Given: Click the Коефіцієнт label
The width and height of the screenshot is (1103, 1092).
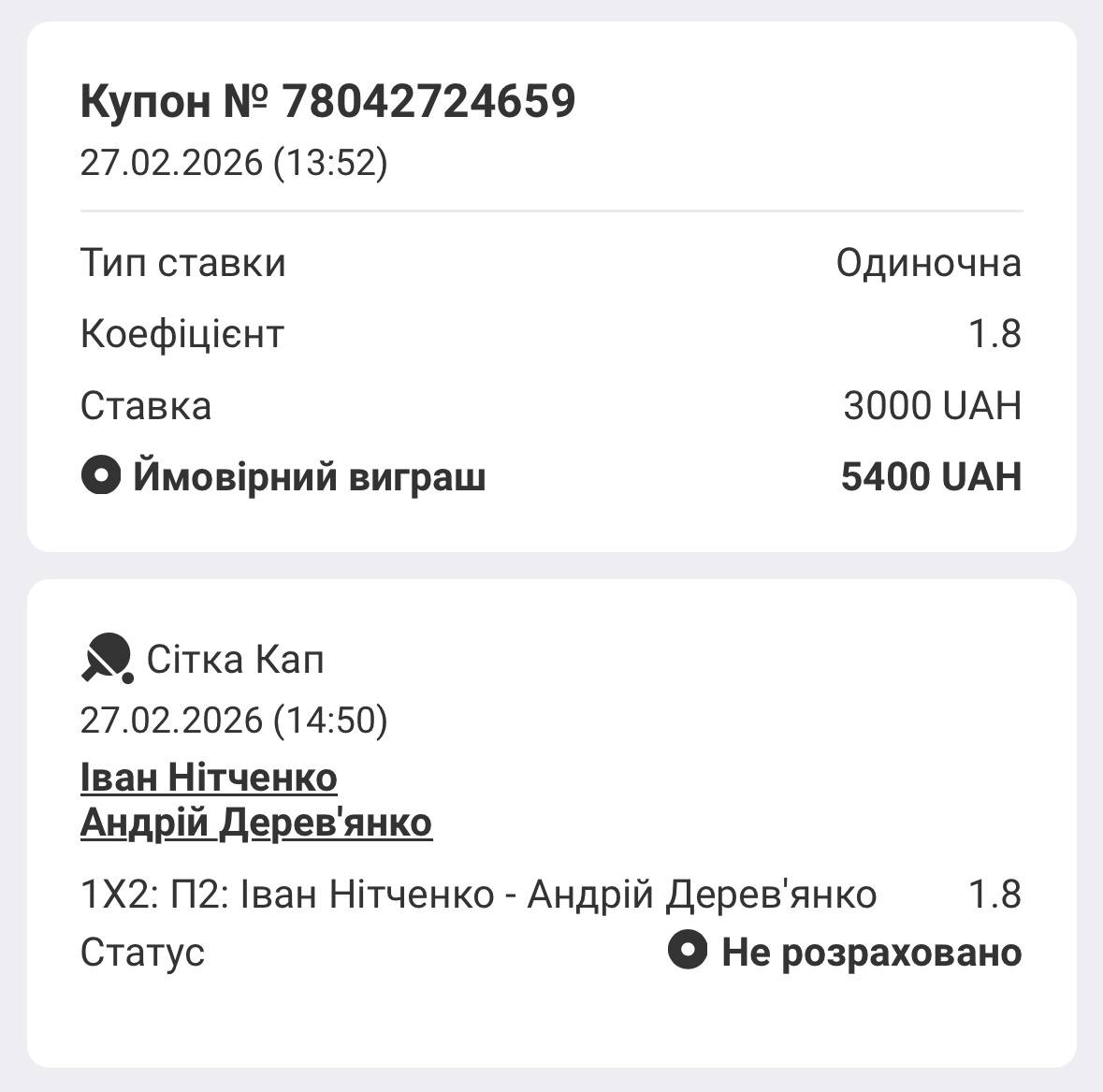Looking at the screenshot, I should click(182, 334).
